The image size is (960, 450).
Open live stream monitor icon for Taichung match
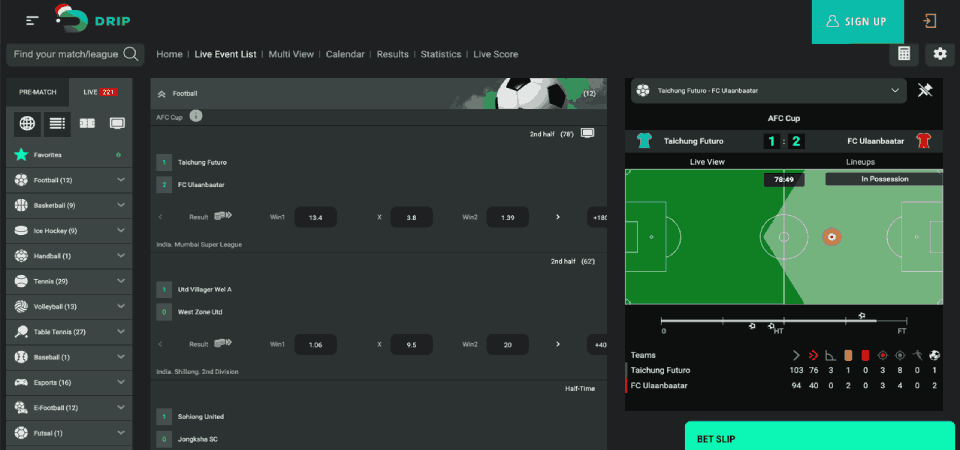tap(587, 133)
